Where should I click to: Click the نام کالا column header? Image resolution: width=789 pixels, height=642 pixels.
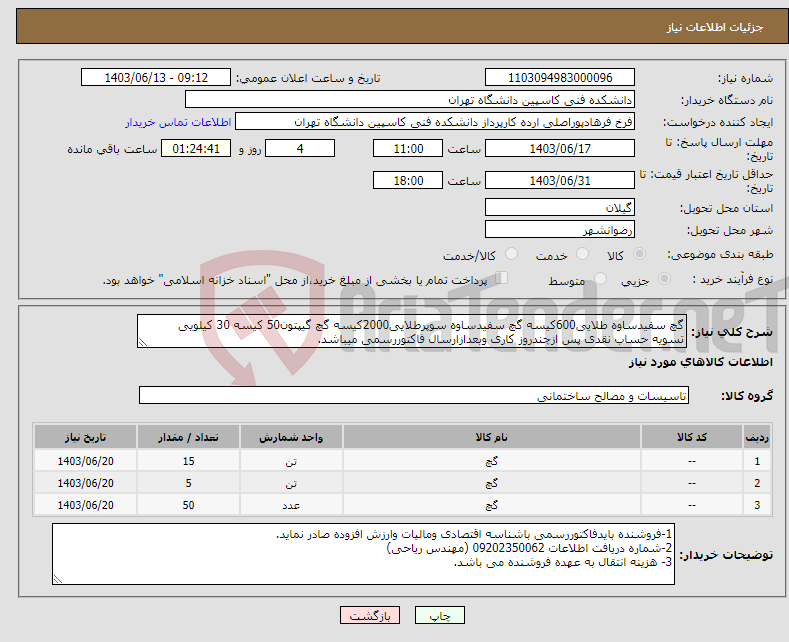pos(492,437)
